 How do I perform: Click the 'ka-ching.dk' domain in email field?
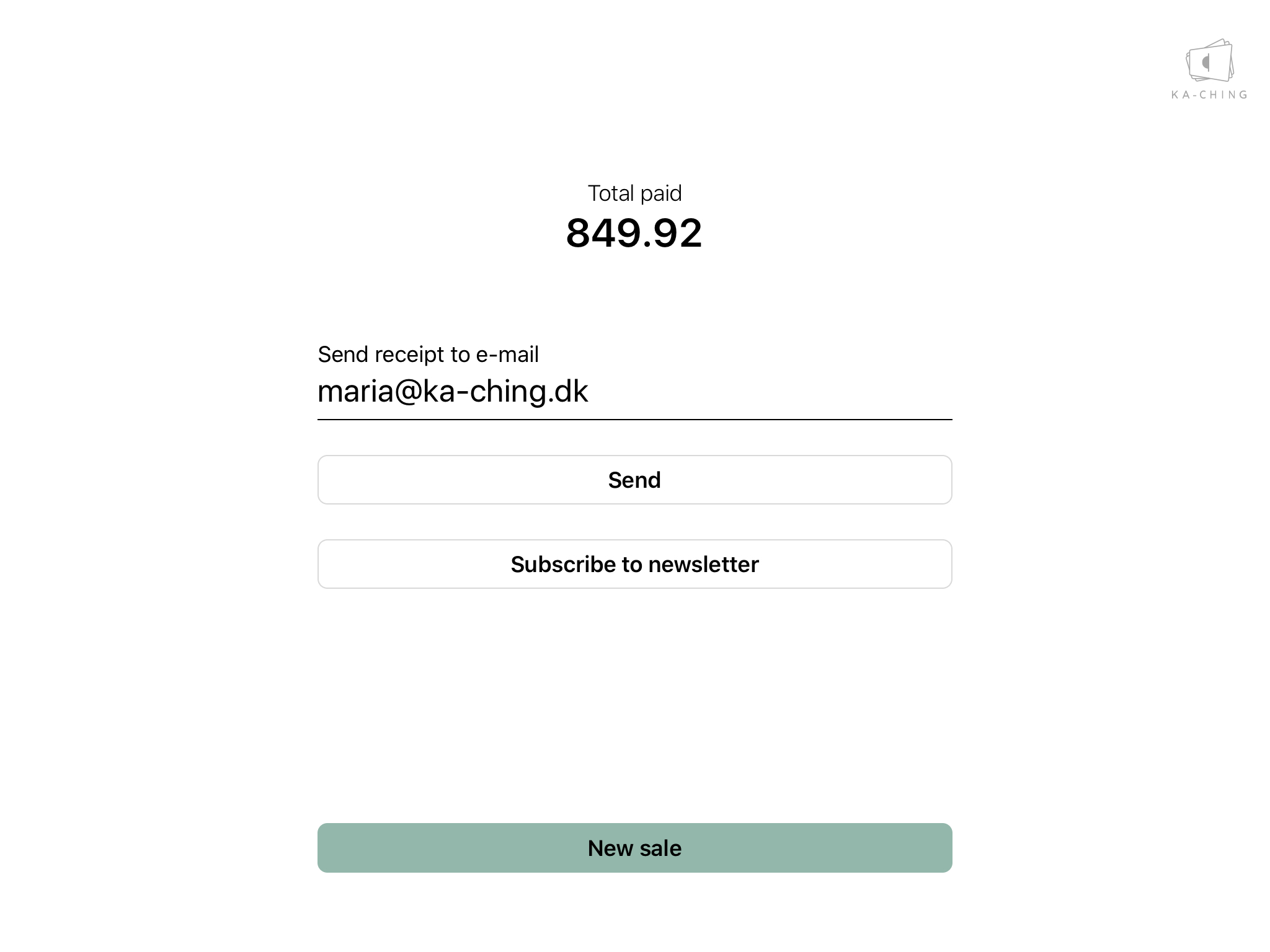point(505,392)
